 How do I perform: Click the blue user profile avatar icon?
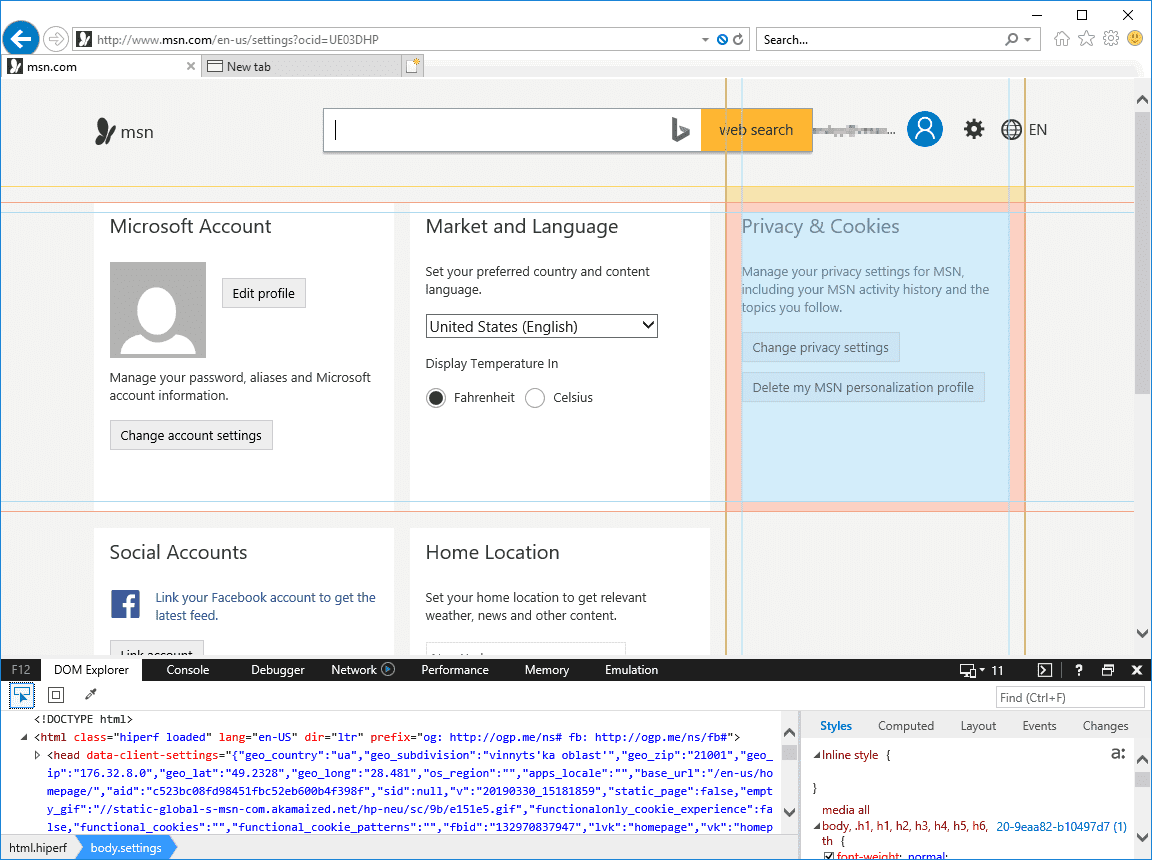pyautogui.click(x=925, y=129)
